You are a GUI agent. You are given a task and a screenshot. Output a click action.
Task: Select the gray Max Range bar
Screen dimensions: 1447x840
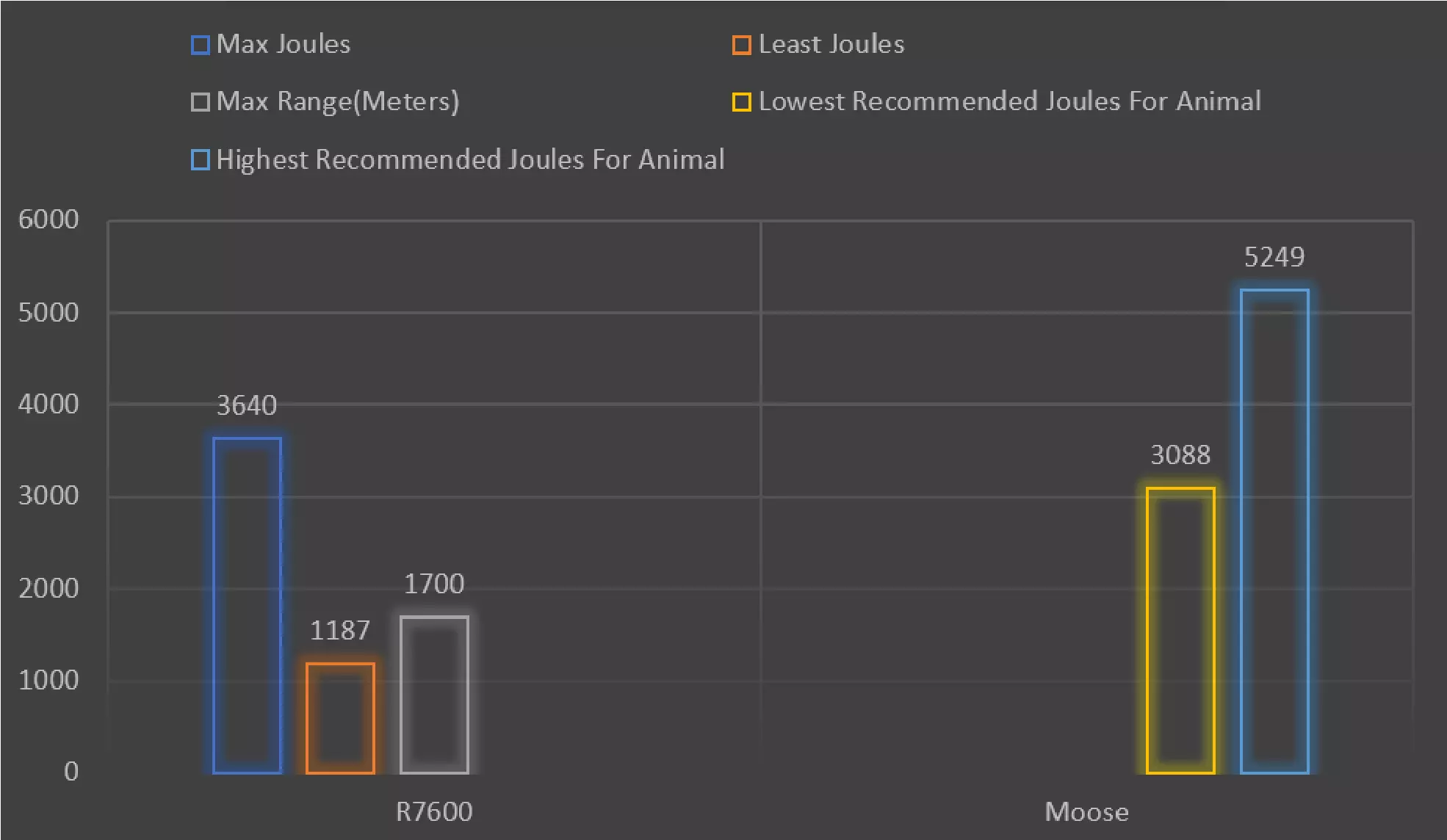(x=434, y=695)
